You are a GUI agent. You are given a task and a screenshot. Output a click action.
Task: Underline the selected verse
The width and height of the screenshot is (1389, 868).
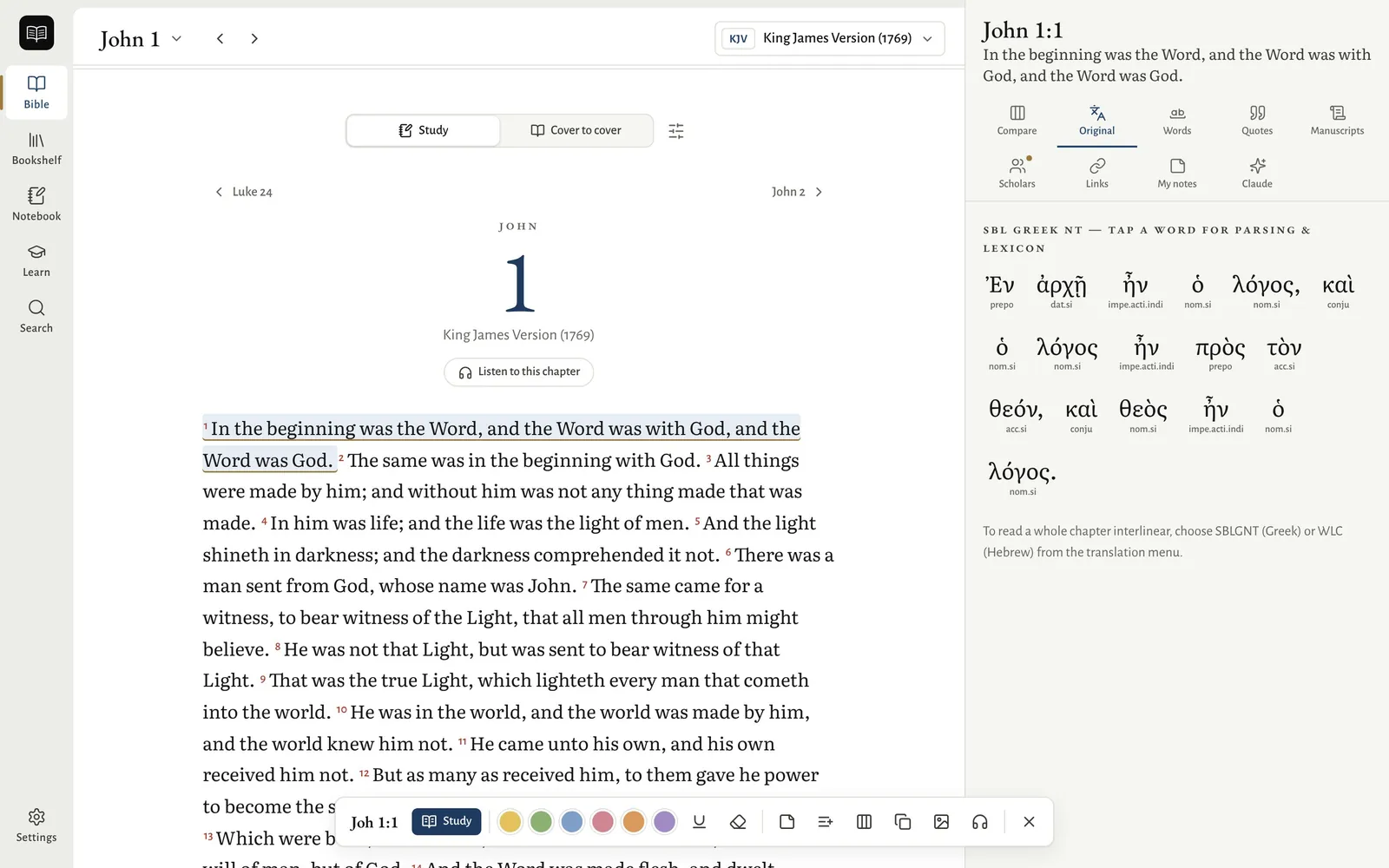(699, 822)
